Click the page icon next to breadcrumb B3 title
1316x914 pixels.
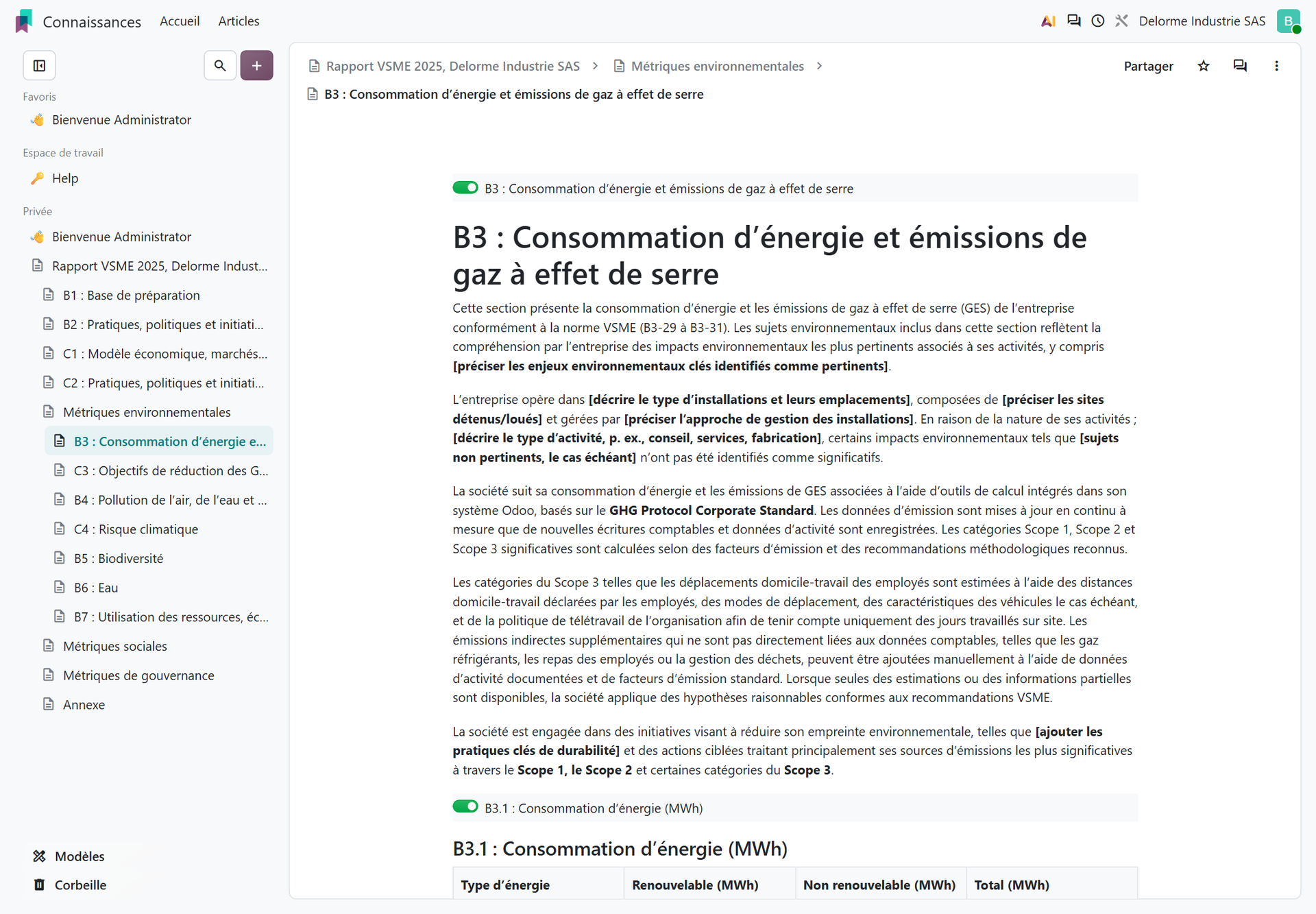click(313, 95)
